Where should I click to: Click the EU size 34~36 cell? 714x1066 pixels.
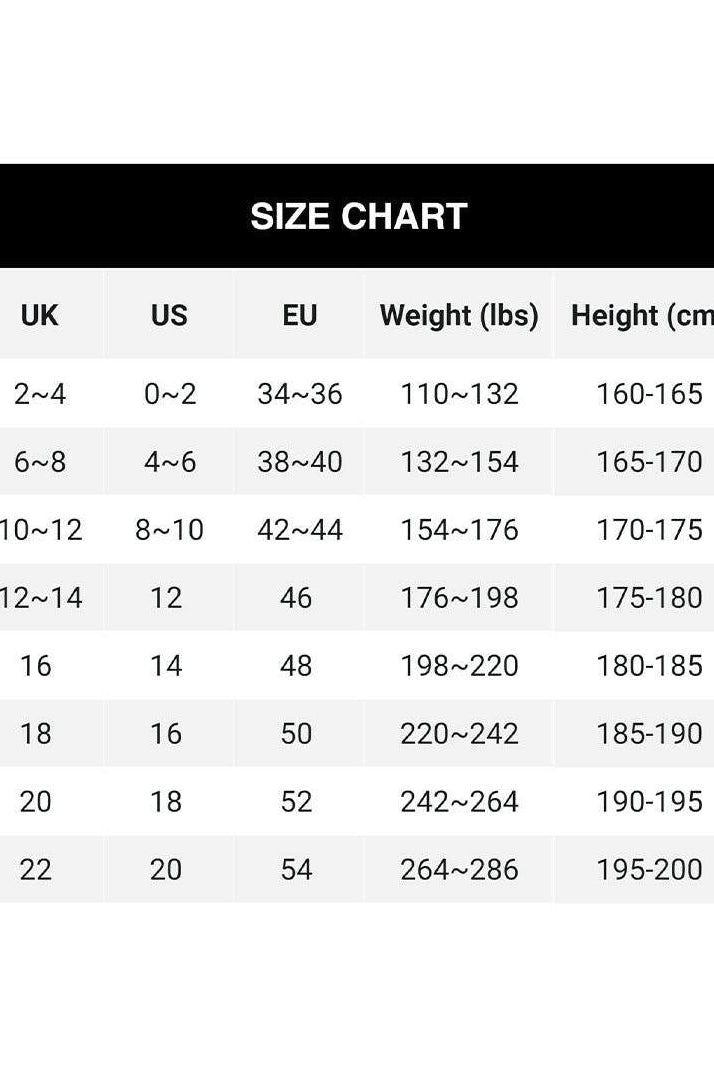click(x=299, y=394)
